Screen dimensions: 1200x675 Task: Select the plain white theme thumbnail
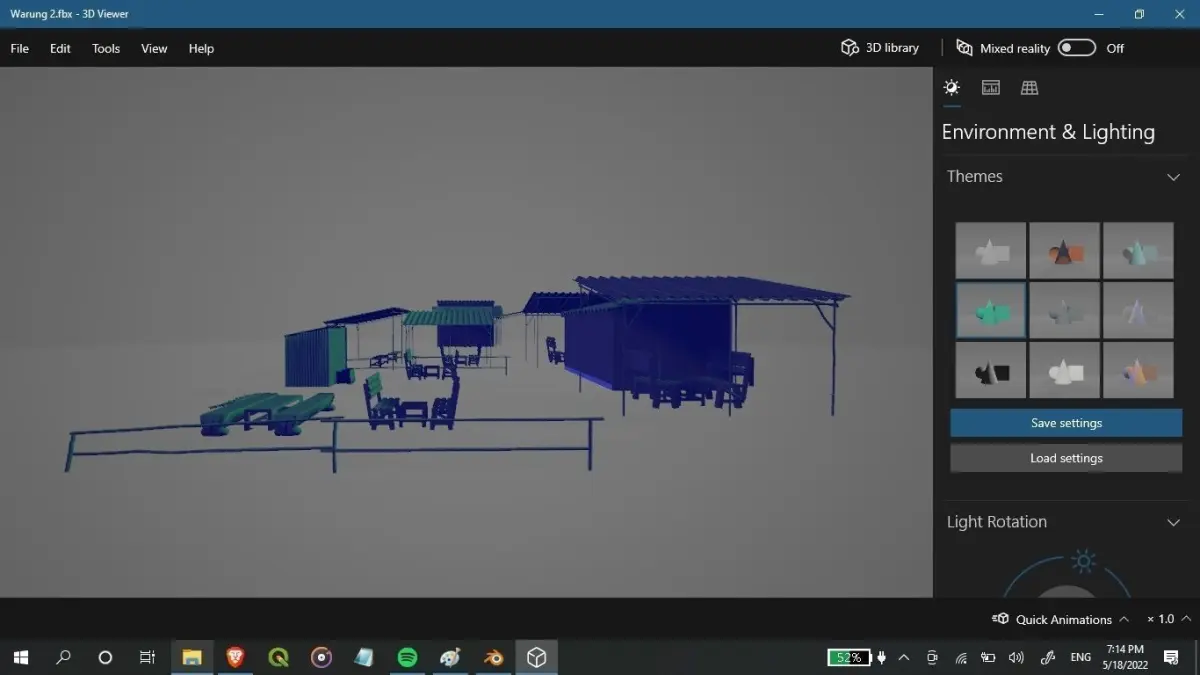click(x=990, y=250)
